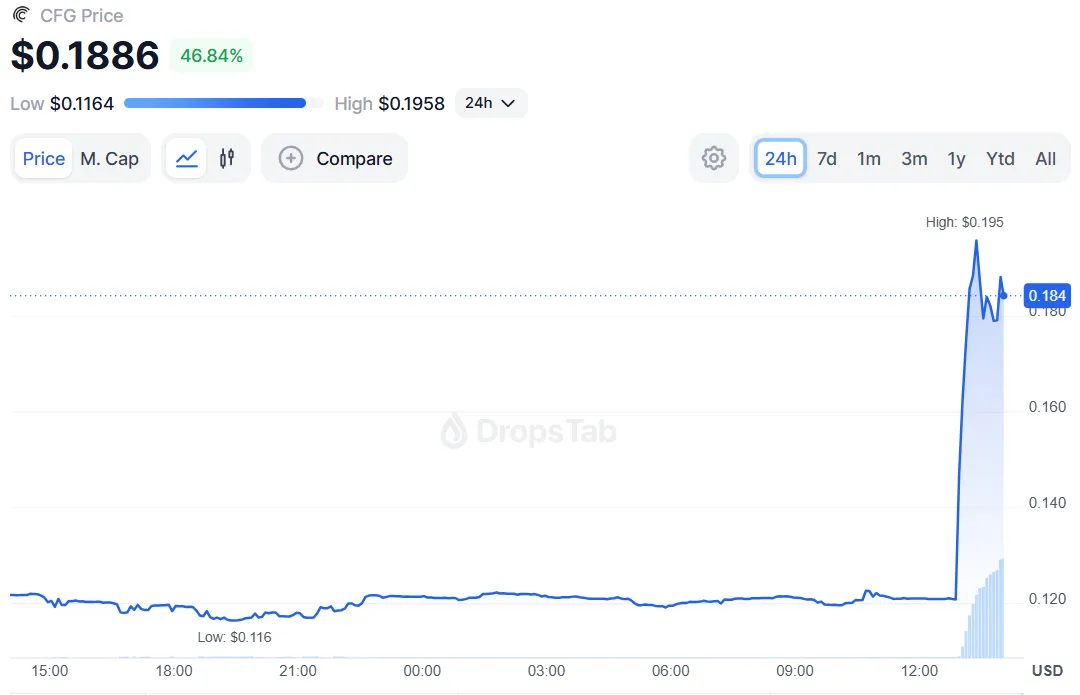Switch to candlestick chart view
1080x695 pixels.
[227, 158]
